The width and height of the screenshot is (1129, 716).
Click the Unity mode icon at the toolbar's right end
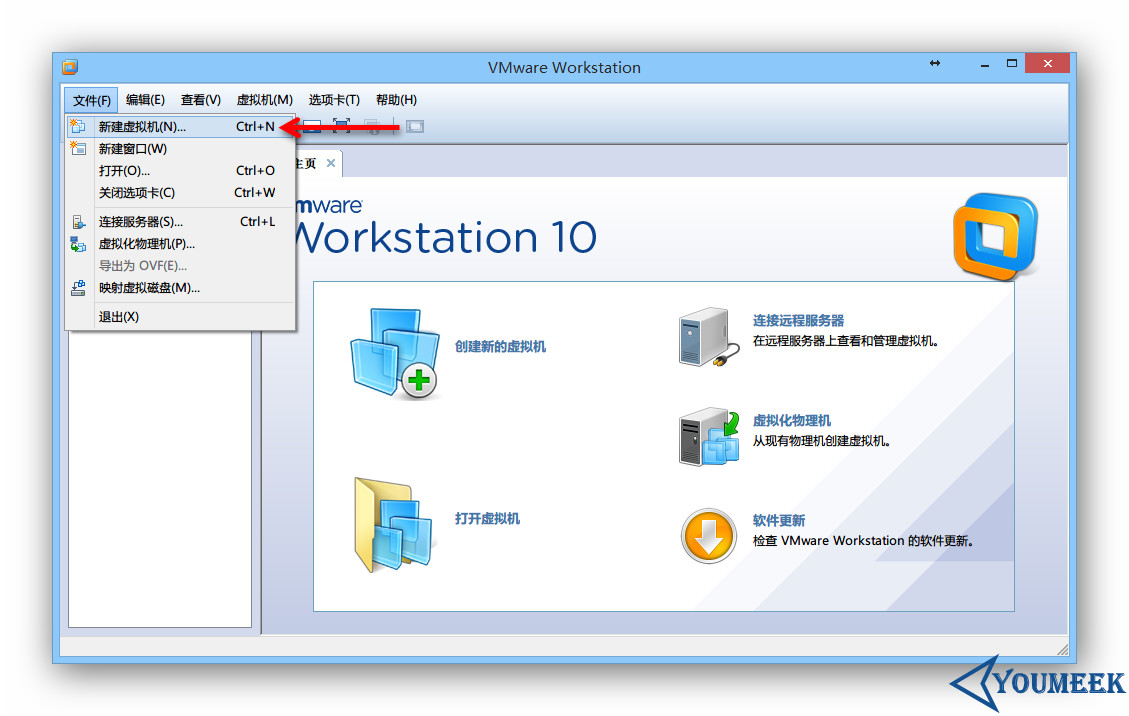(x=414, y=126)
